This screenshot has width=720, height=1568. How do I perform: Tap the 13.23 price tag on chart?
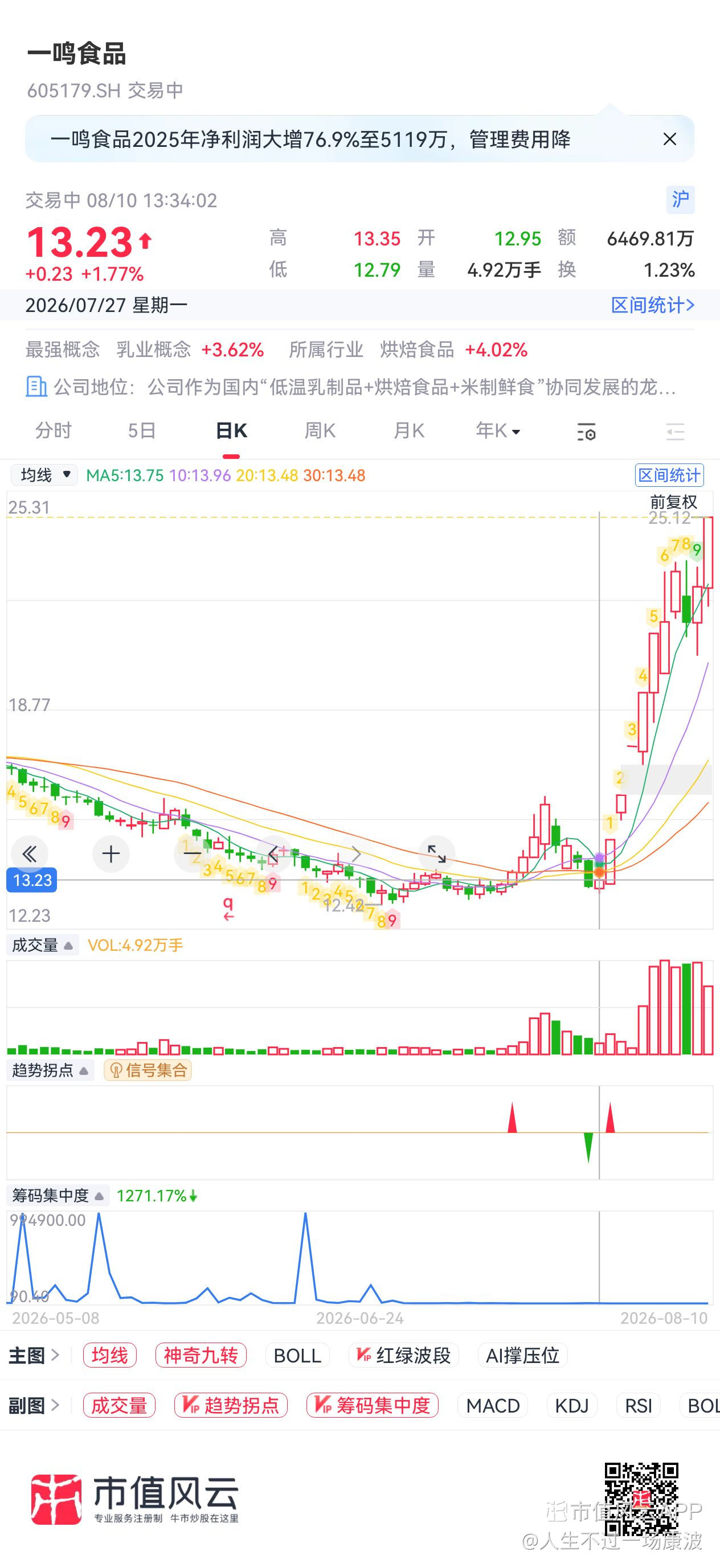pyautogui.click(x=32, y=880)
